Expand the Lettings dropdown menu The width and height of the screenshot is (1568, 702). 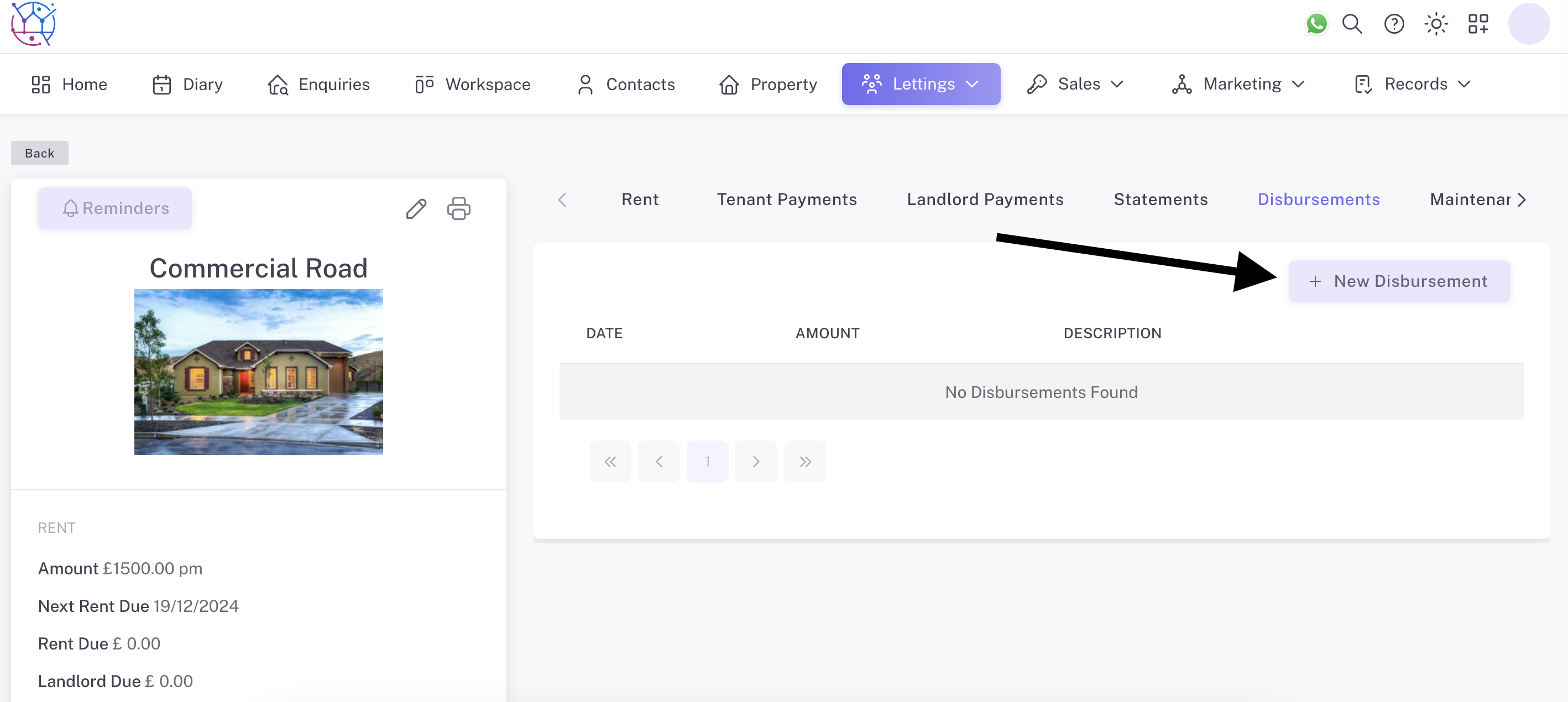pos(921,84)
